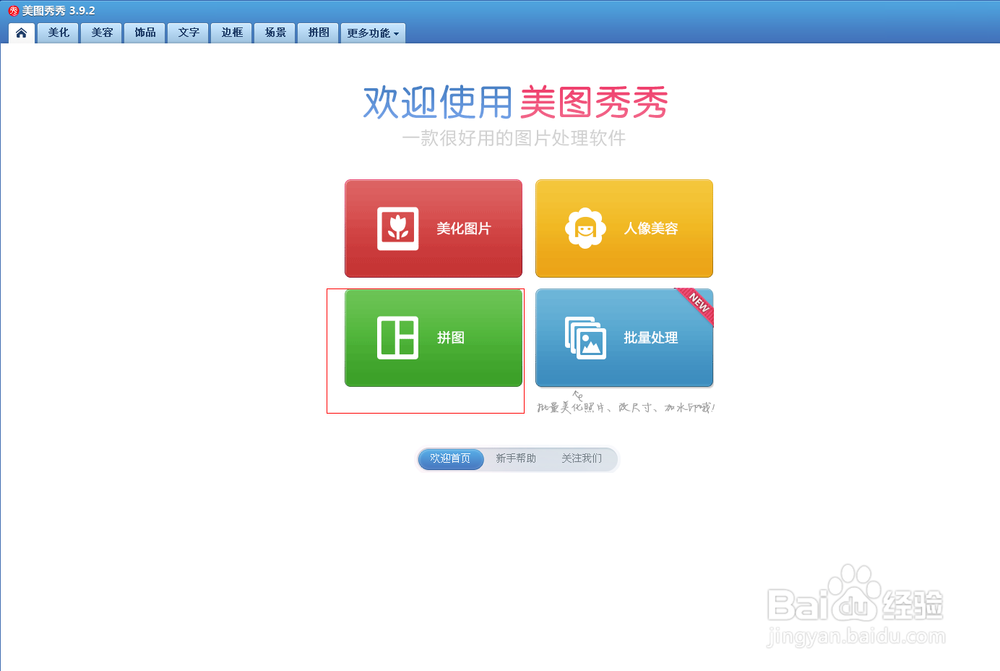Select the 边框 tab
Viewport: 1000px width, 671px height.
pos(232,33)
